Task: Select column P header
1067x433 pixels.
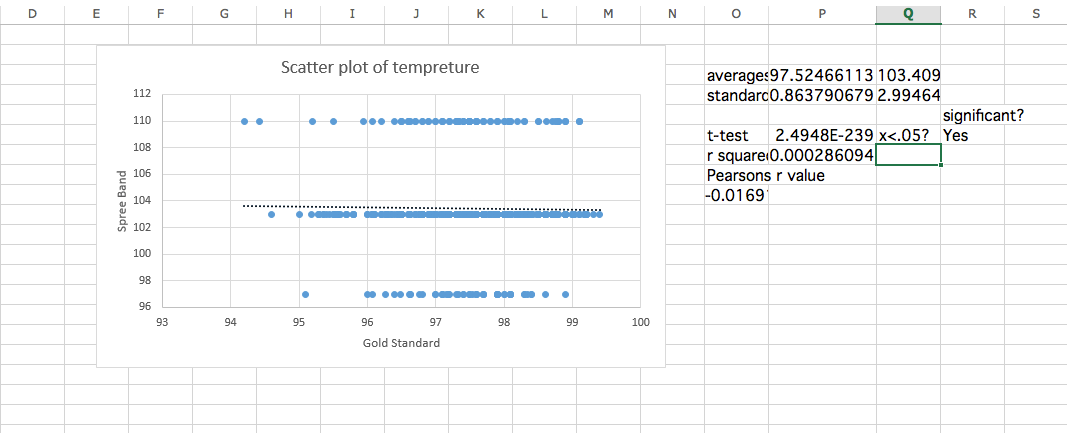Action: 822,13
